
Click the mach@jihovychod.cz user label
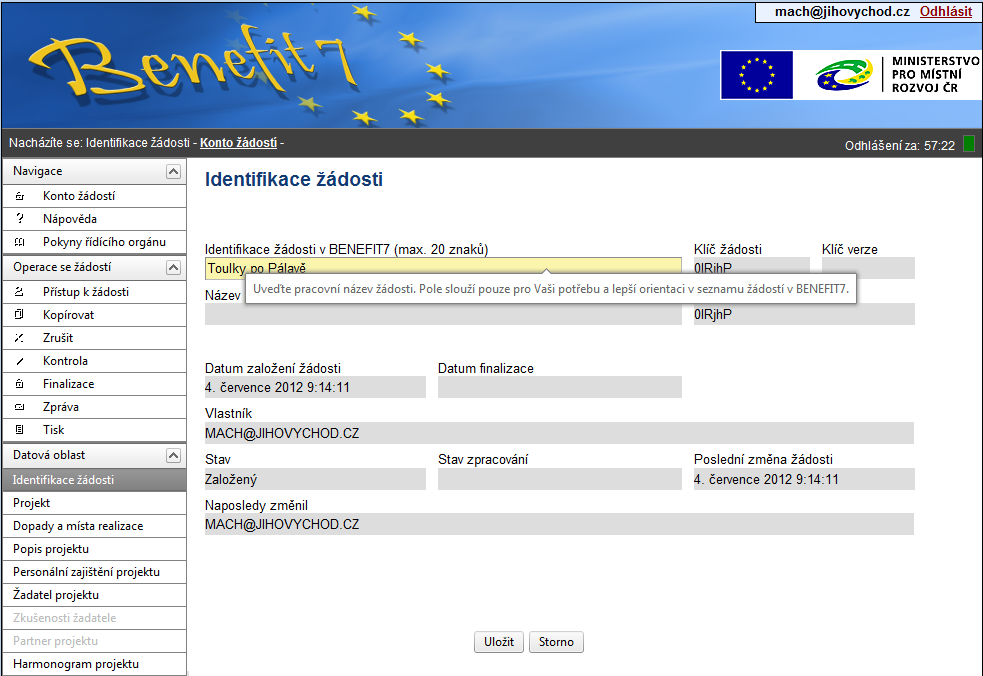click(842, 11)
